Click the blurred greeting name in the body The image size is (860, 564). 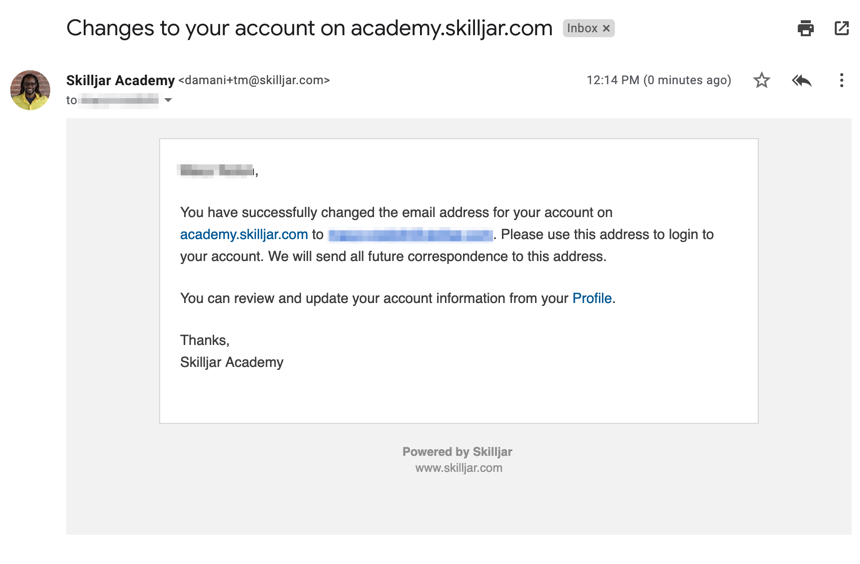point(217,171)
